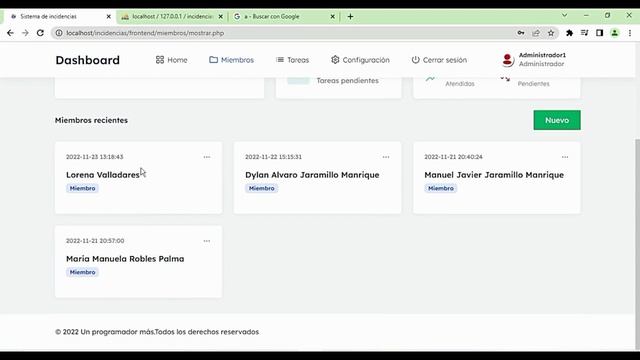Click the name Maria Manuela Robles Palma
Viewport: 640px width, 360px height.
coord(125,259)
